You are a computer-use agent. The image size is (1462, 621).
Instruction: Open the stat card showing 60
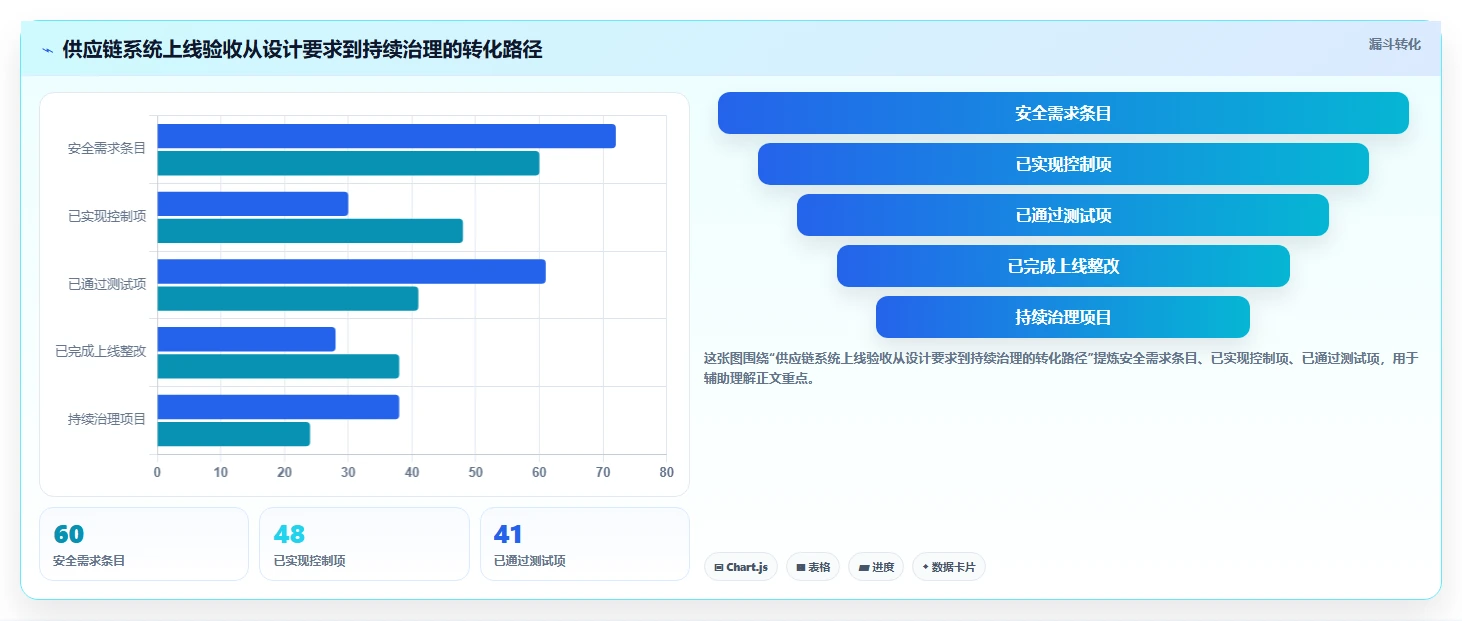(x=144, y=544)
